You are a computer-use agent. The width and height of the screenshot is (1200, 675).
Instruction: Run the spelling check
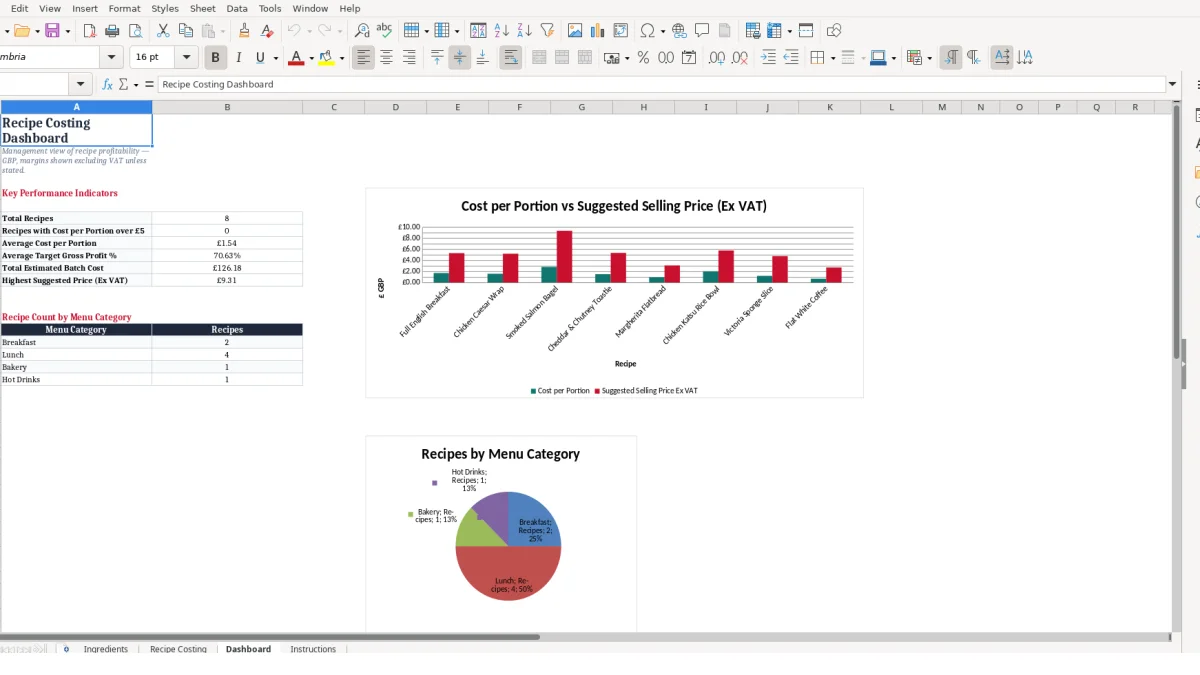[x=384, y=31]
